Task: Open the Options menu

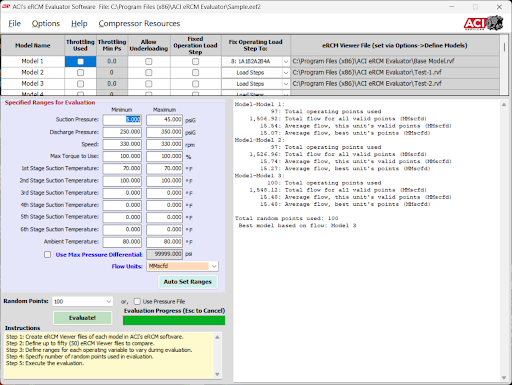Action: coord(46,23)
